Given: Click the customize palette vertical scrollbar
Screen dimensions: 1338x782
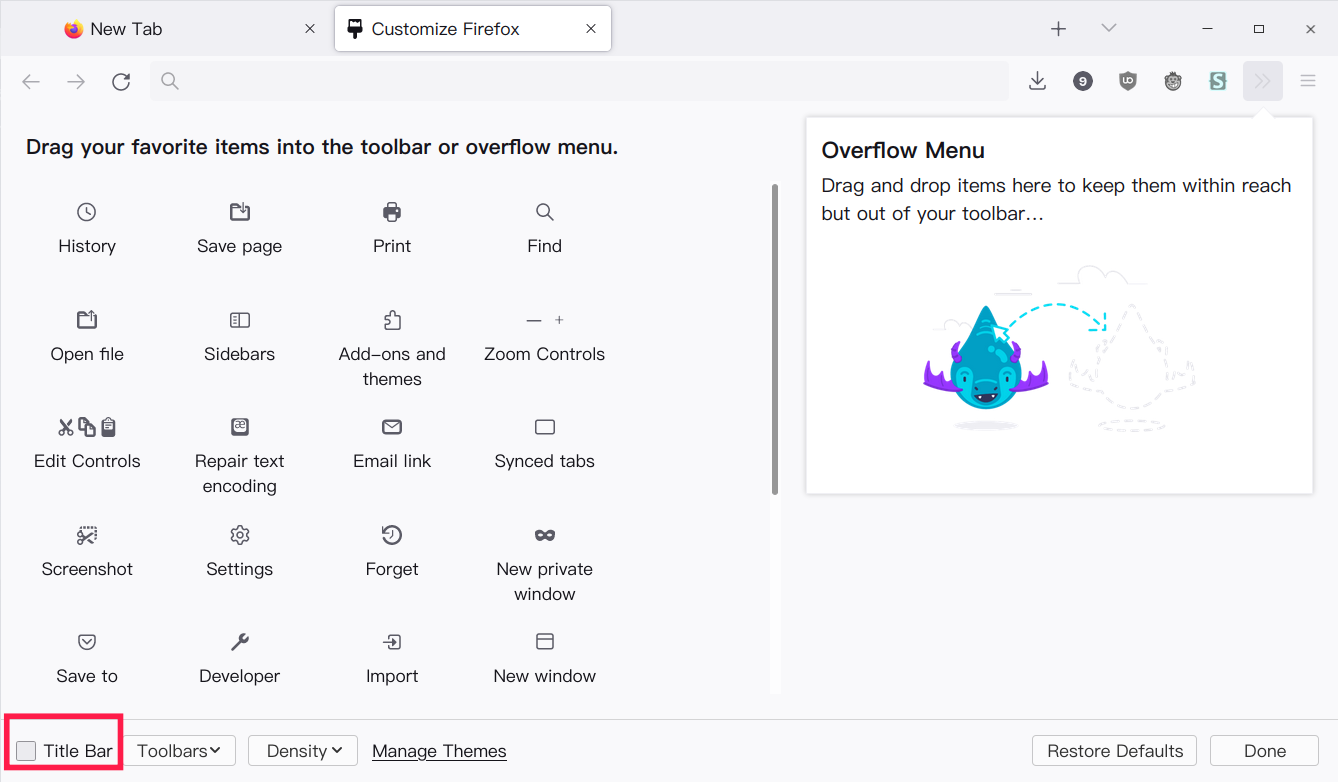Looking at the screenshot, I should tap(775, 338).
